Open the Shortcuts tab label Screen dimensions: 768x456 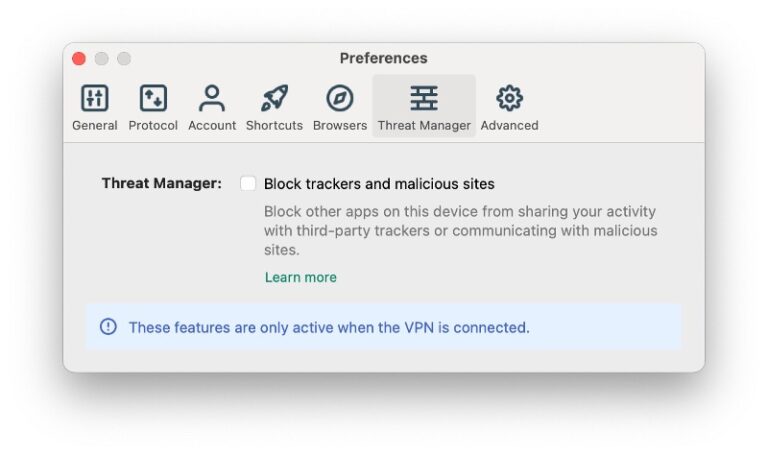(274, 126)
